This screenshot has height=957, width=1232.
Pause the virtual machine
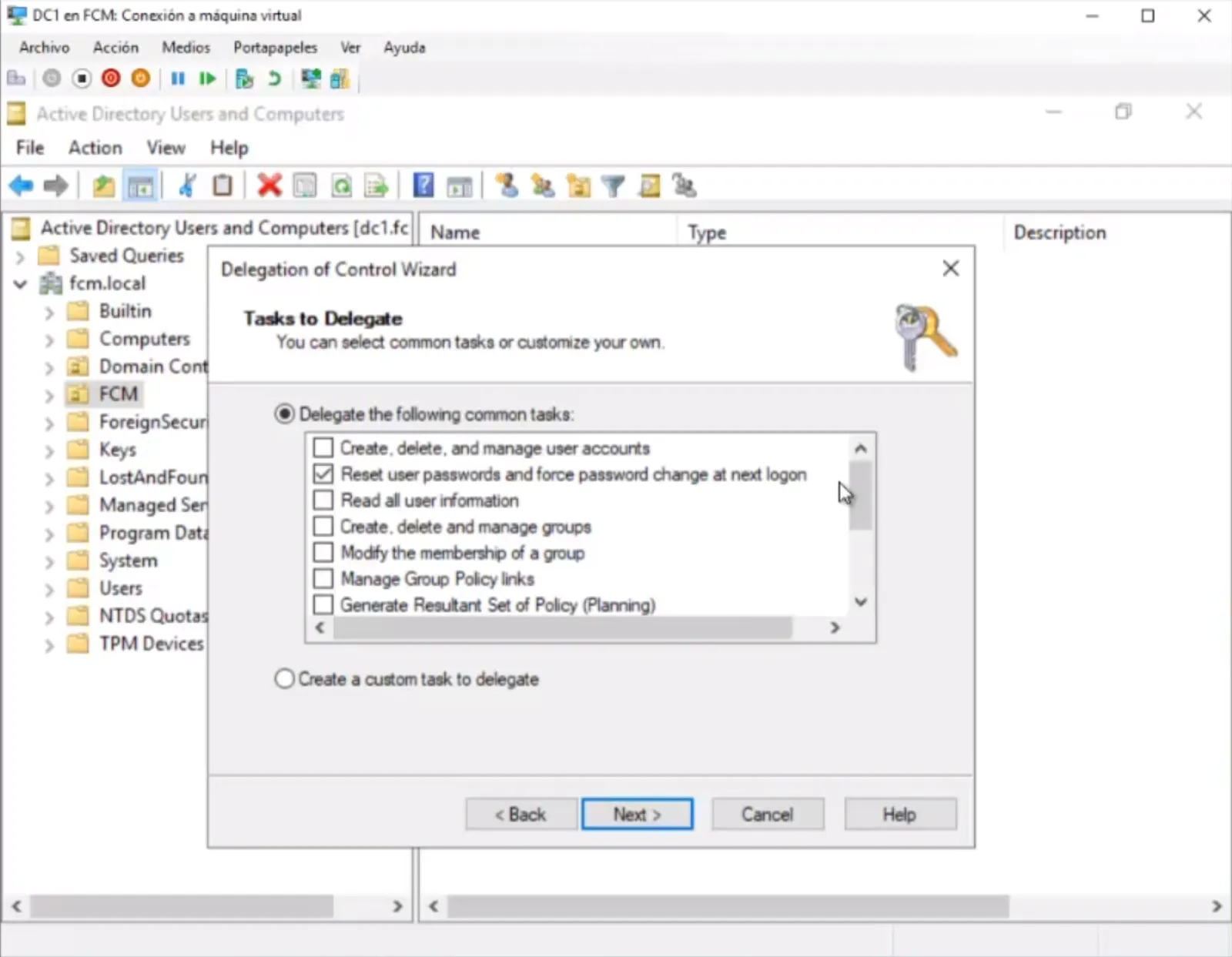[178, 79]
